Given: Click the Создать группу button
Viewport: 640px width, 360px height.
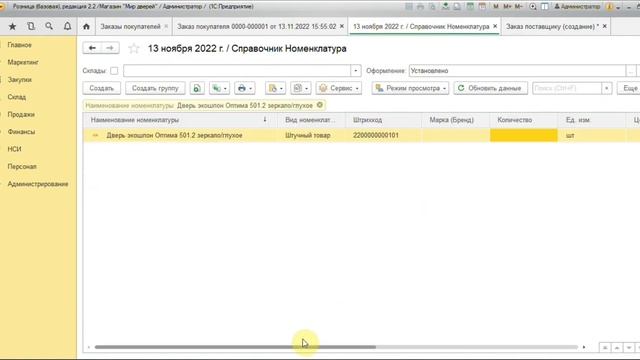Looking at the screenshot, I should (155, 88).
